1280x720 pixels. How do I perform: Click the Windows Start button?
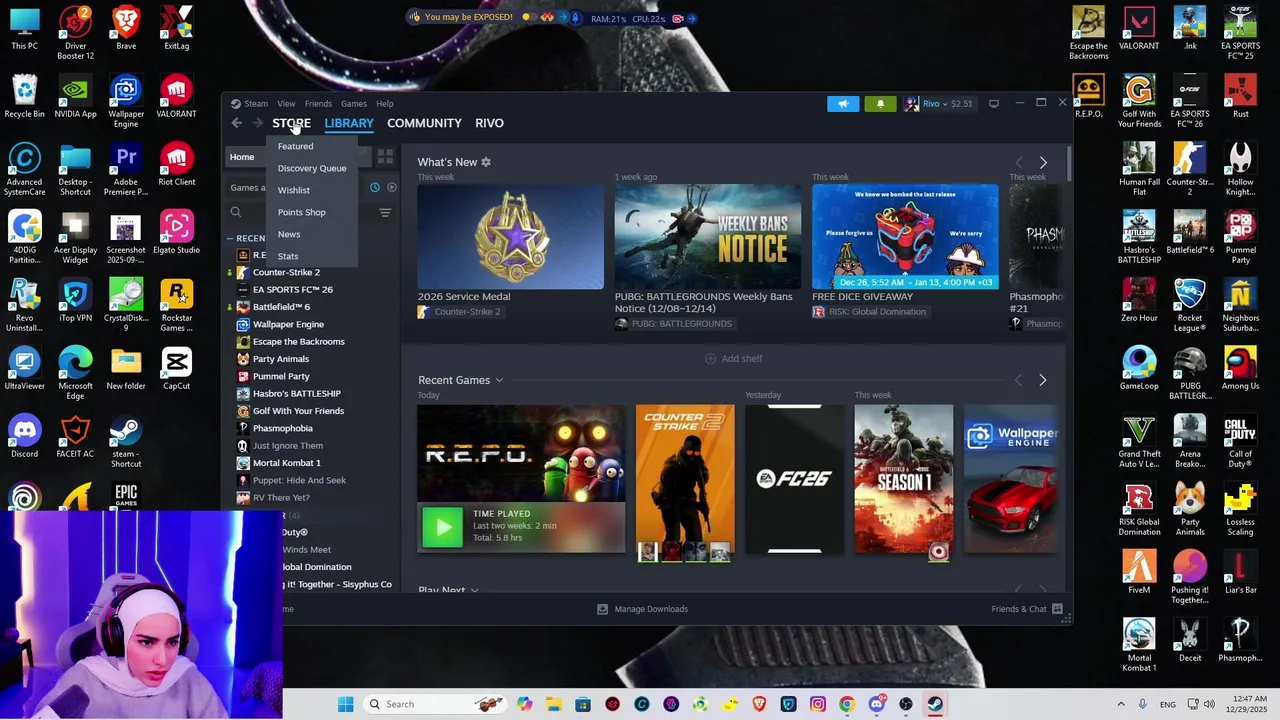345,704
